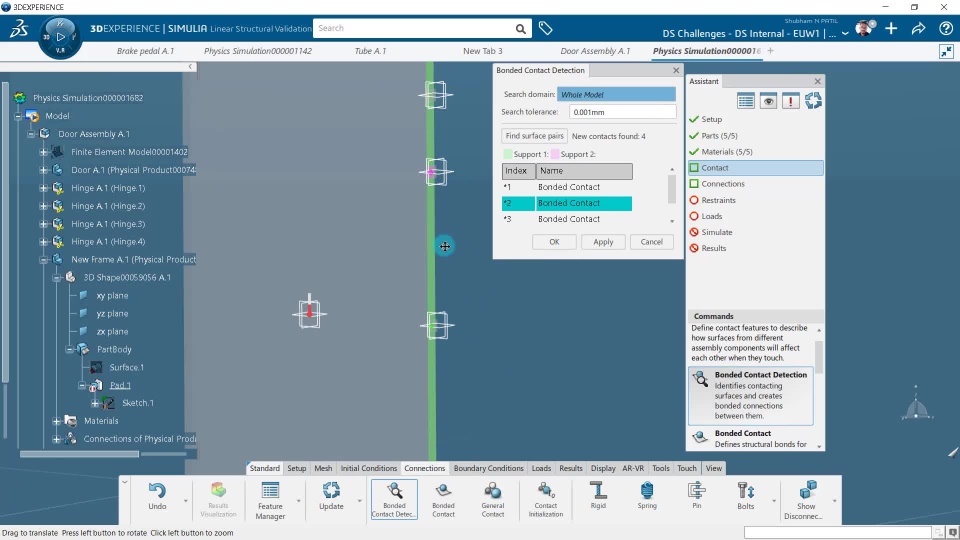Select the Bonded Contact Detection toolbar icon
Viewport: 960px width, 540px height.
coord(394,490)
